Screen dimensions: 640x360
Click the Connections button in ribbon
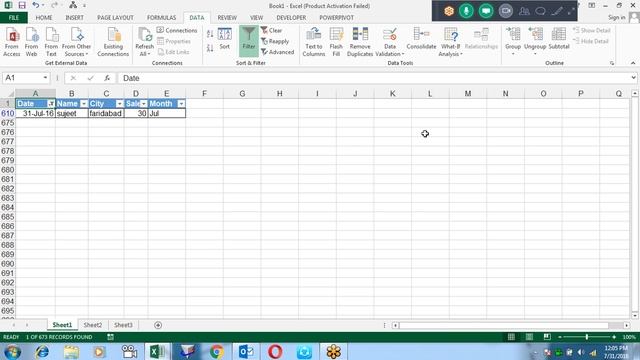click(x=177, y=30)
